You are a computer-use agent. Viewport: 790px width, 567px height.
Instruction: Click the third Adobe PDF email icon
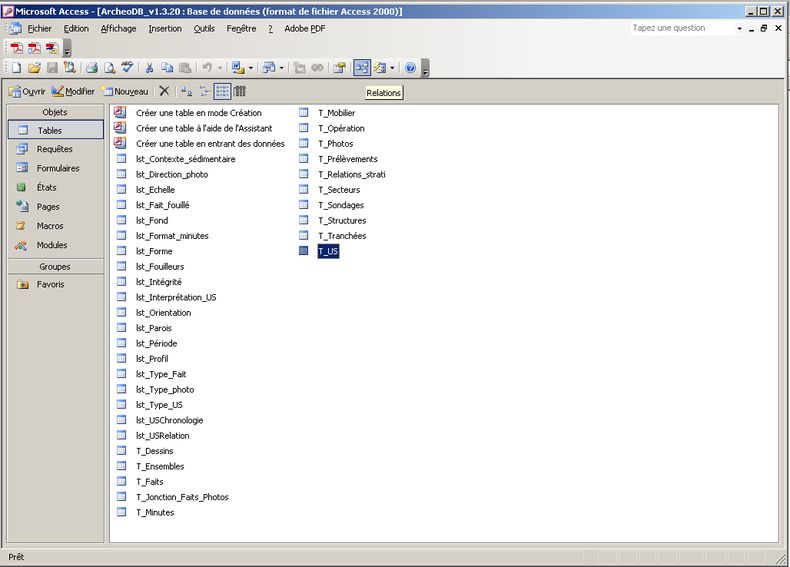(x=51, y=48)
